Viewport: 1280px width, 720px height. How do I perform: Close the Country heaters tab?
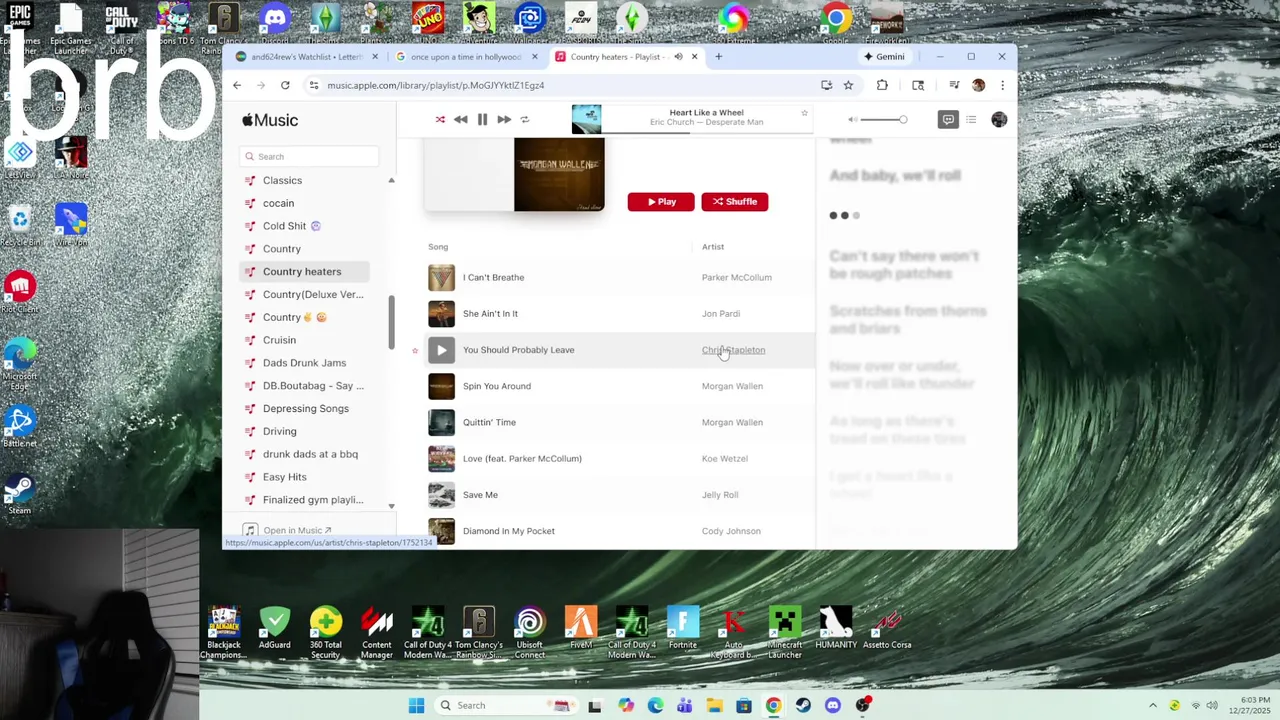[694, 57]
